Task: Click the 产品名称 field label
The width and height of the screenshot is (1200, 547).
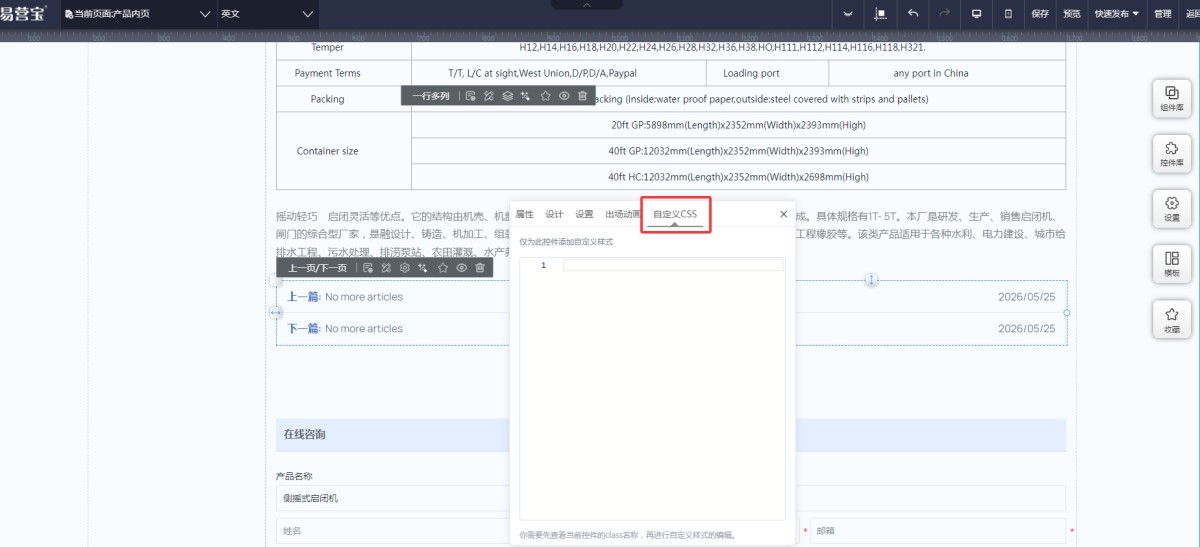Action: point(294,476)
